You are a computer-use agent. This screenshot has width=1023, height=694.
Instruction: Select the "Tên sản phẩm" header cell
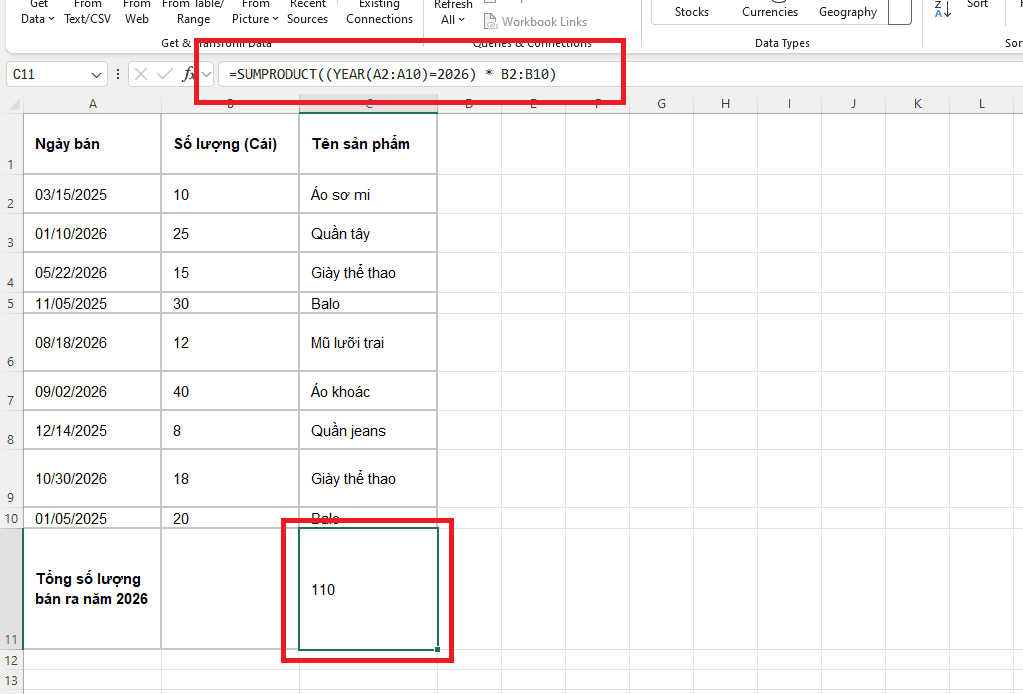click(x=368, y=144)
